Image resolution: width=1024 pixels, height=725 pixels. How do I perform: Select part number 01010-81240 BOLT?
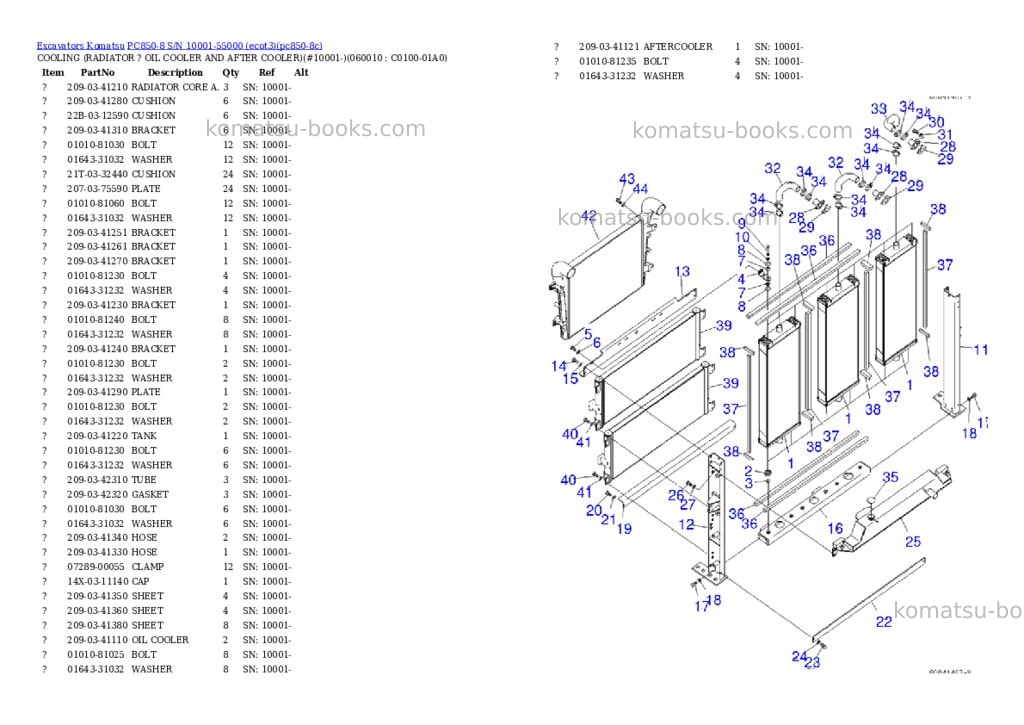click(x=95, y=320)
